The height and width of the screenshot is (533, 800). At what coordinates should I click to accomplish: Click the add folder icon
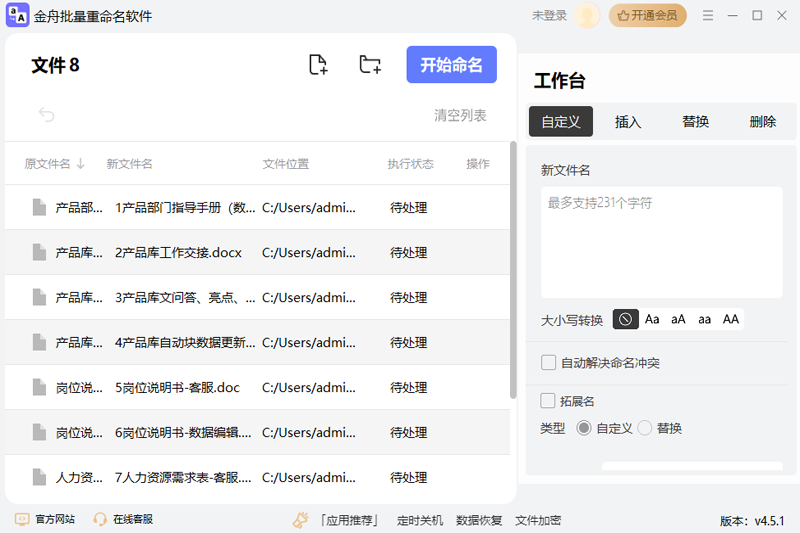click(x=370, y=65)
